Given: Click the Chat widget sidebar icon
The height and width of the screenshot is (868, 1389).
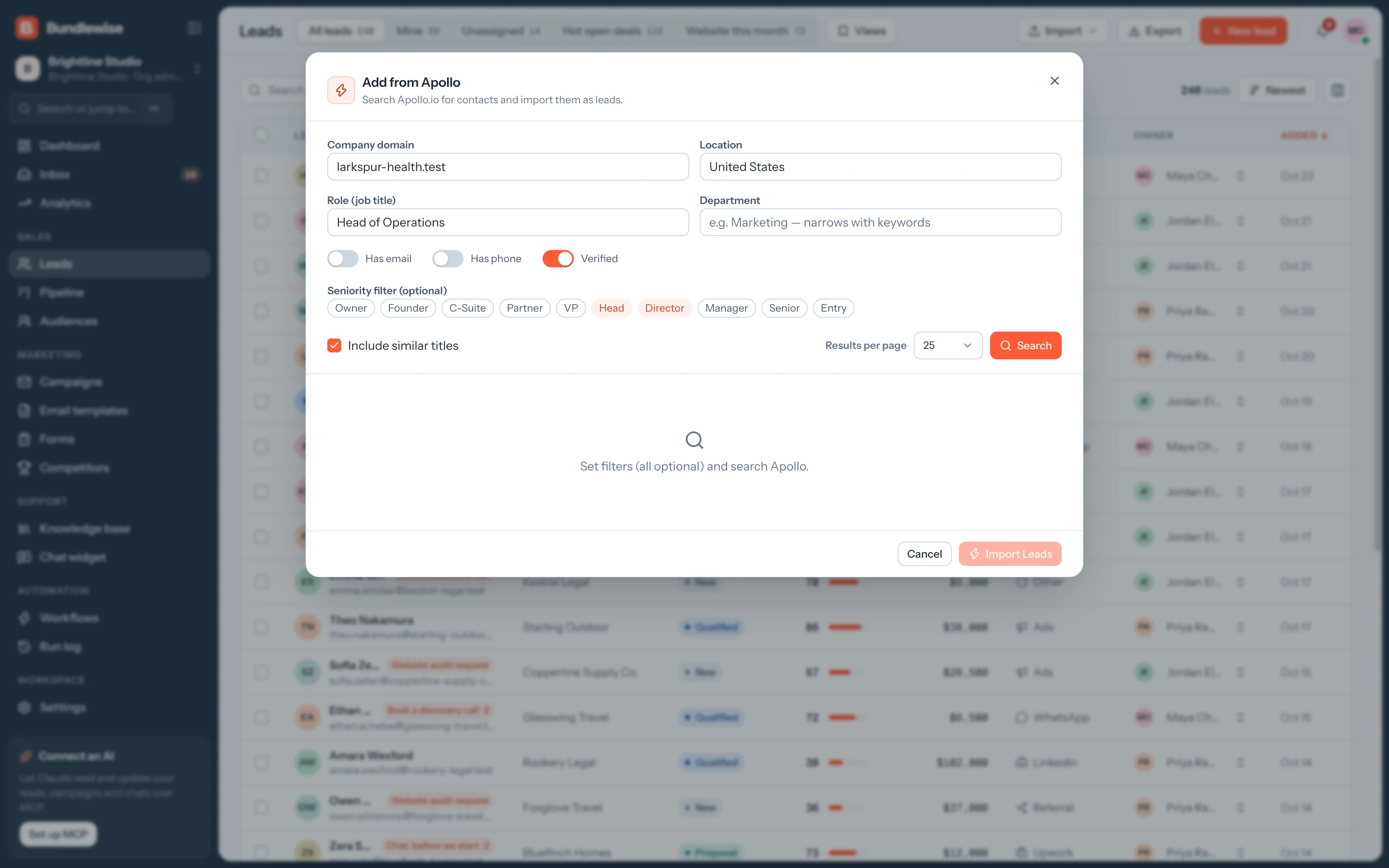Looking at the screenshot, I should pyautogui.click(x=24, y=558).
